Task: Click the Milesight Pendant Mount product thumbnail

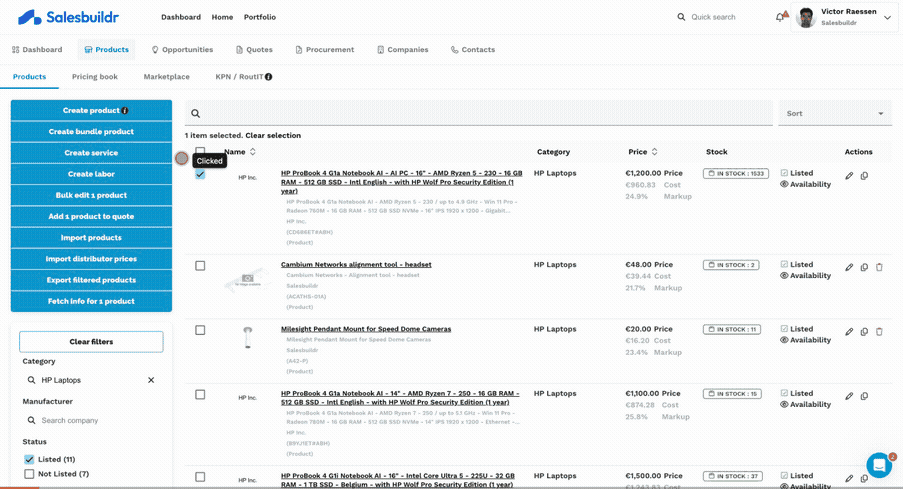Action: click(248, 338)
